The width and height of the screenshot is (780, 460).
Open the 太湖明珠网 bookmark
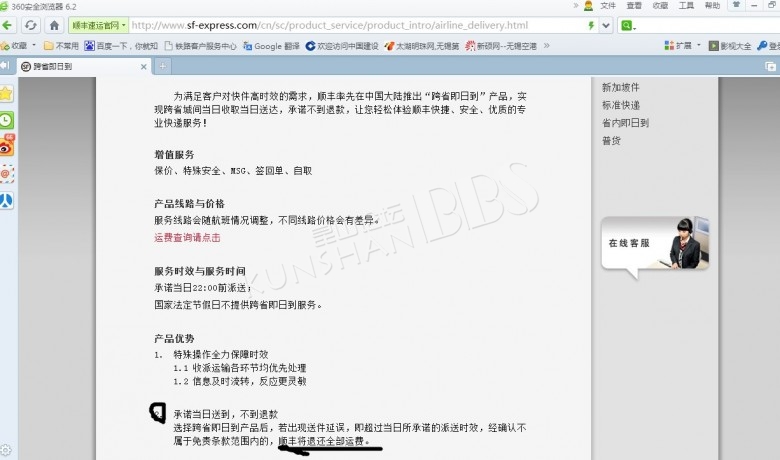click(421, 46)
